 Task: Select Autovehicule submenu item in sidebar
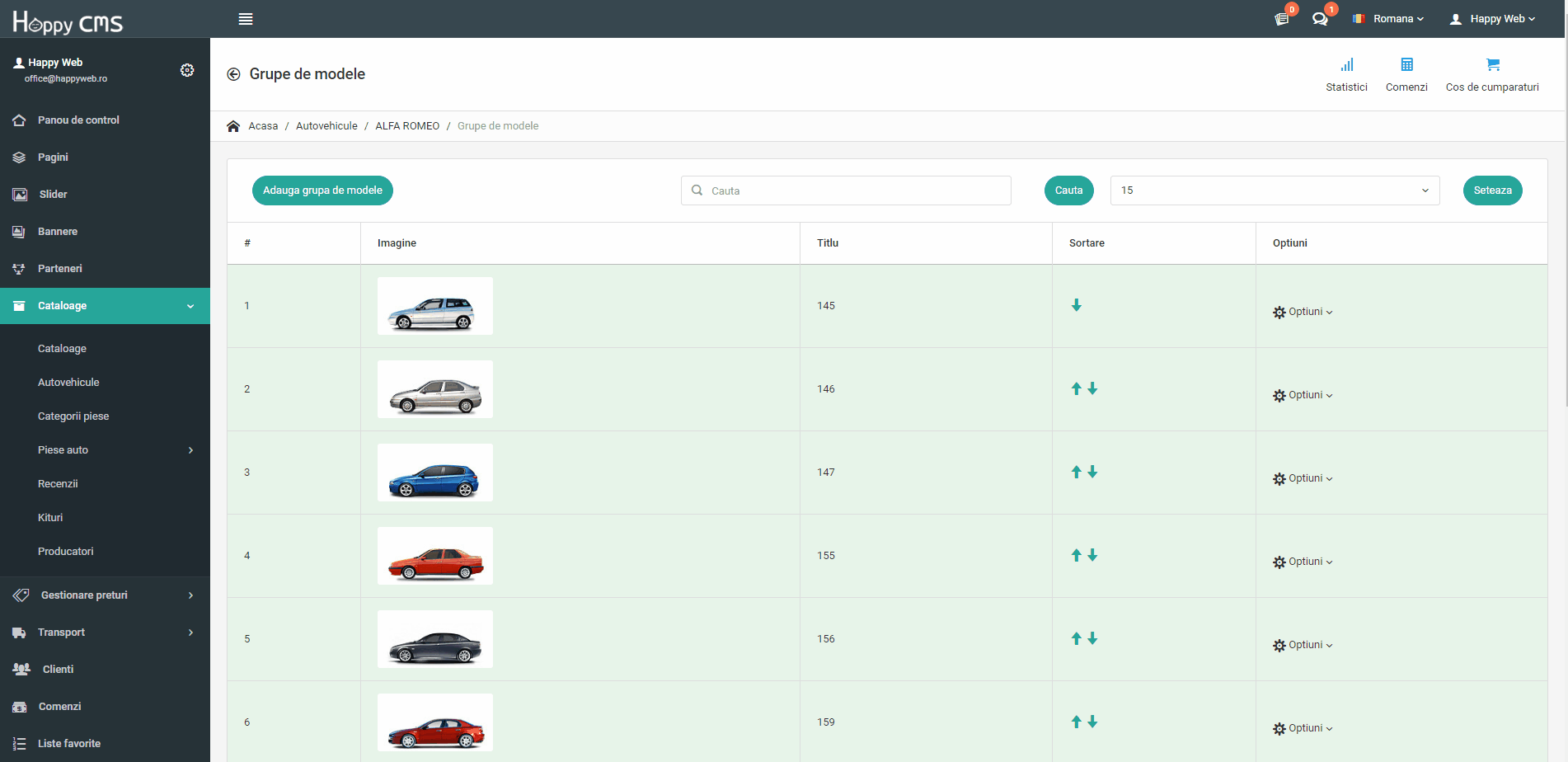click(x=68, y=383)
